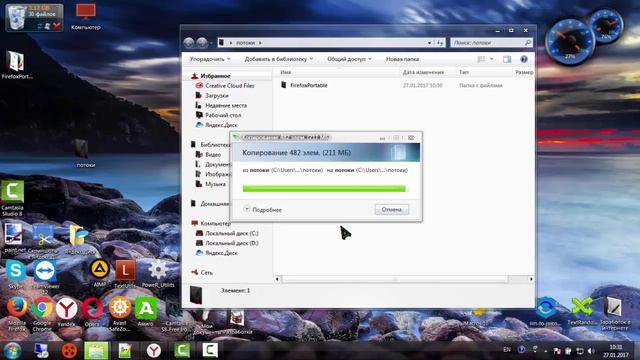Click the horizontal scrollbar left arrow
This screenshot has height=360, width=640.
[x=277, y=279]
